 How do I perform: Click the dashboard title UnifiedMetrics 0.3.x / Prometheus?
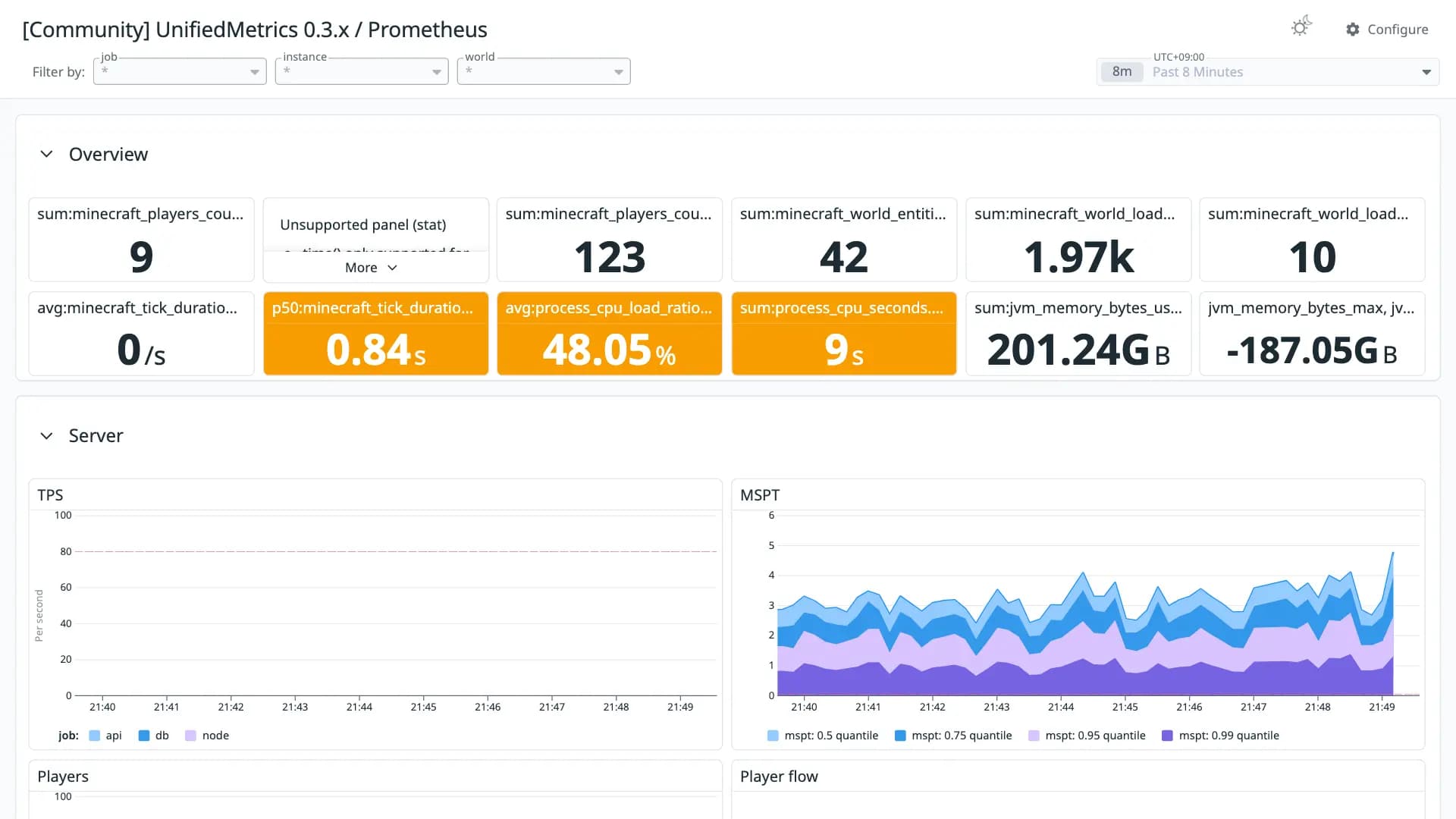(255, 30)
